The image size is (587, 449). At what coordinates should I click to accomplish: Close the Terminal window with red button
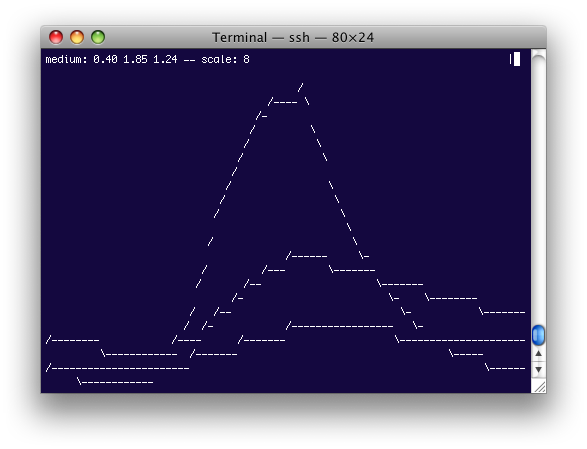56,37
